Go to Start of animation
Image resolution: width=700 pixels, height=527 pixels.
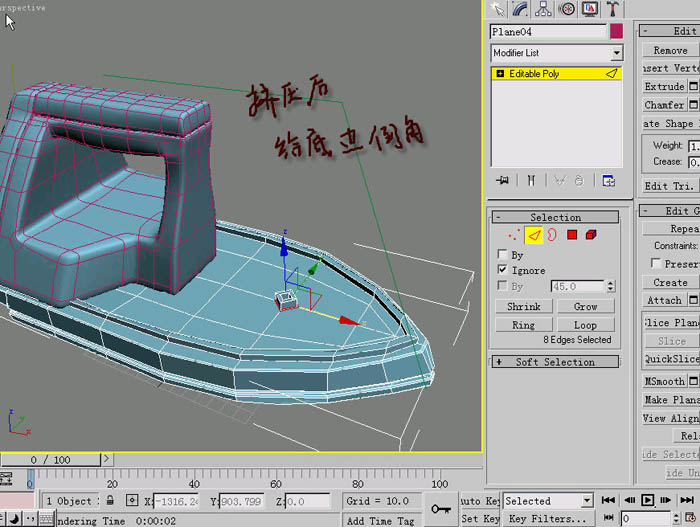pyautogui.click(x=608, y=500)
